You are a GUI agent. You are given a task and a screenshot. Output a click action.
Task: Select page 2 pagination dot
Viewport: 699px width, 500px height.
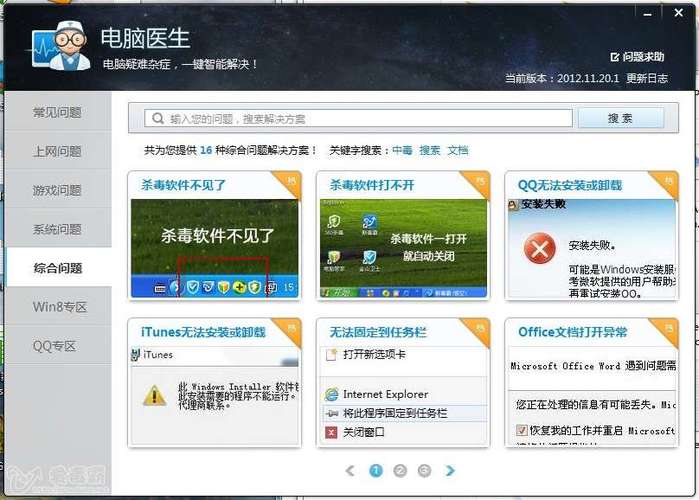(x=400, y=470)
